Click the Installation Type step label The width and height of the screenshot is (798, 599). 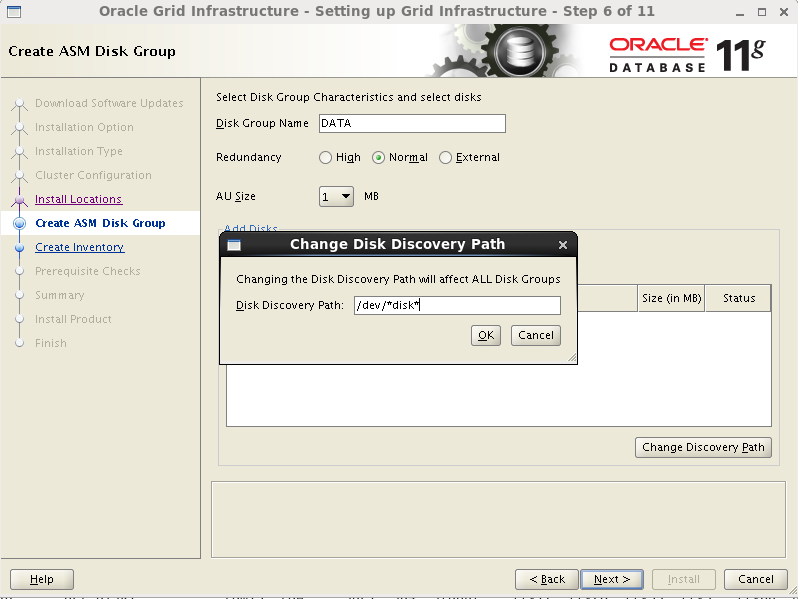pyautogui.click(x=78, y=151)
